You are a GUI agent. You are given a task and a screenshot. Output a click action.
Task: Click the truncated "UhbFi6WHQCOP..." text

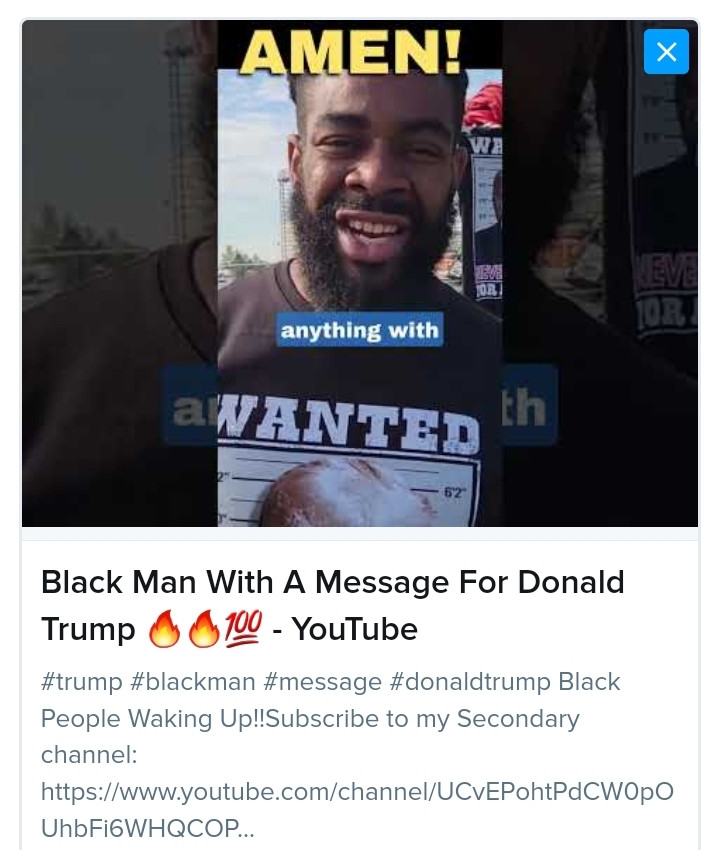147,828
